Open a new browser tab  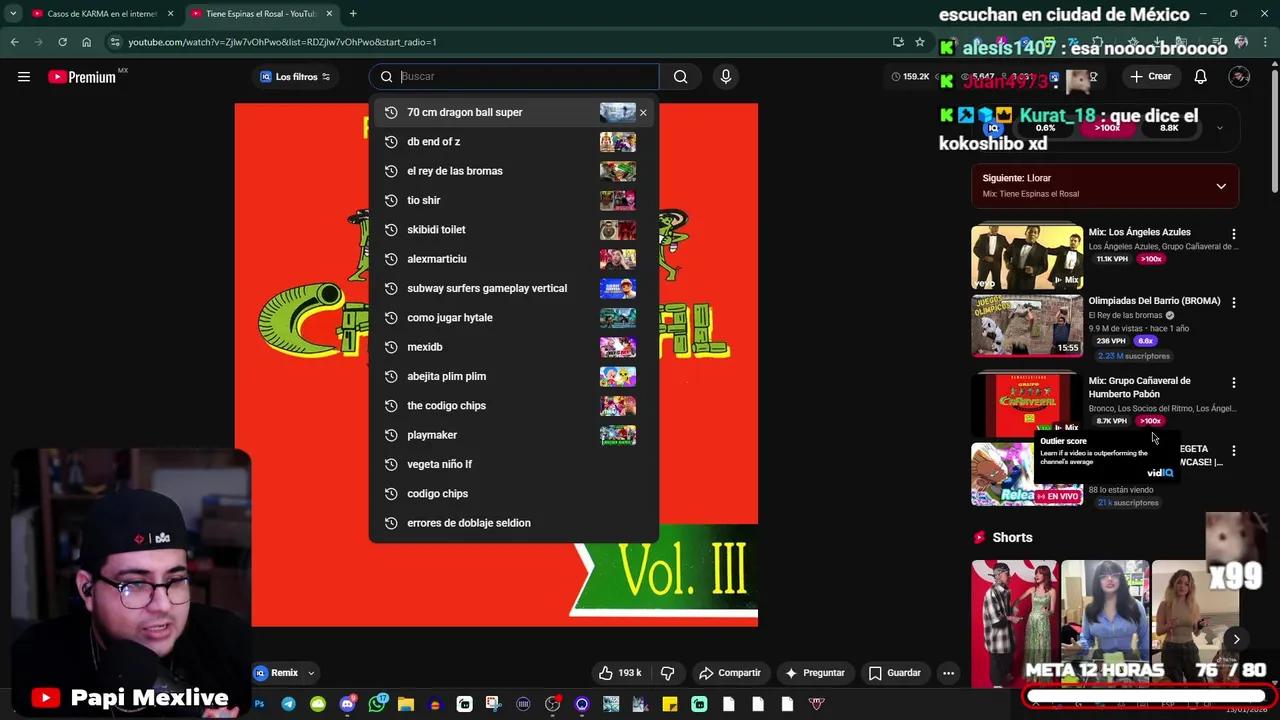point(353,14)
